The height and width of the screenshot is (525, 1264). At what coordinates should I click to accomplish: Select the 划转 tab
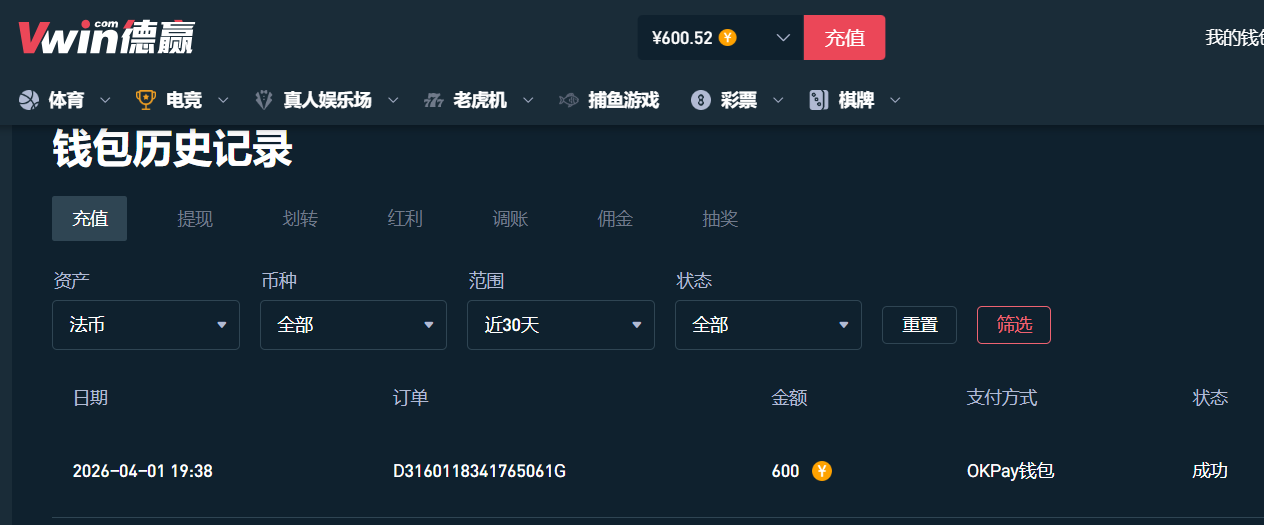click(x=300, y=219)
